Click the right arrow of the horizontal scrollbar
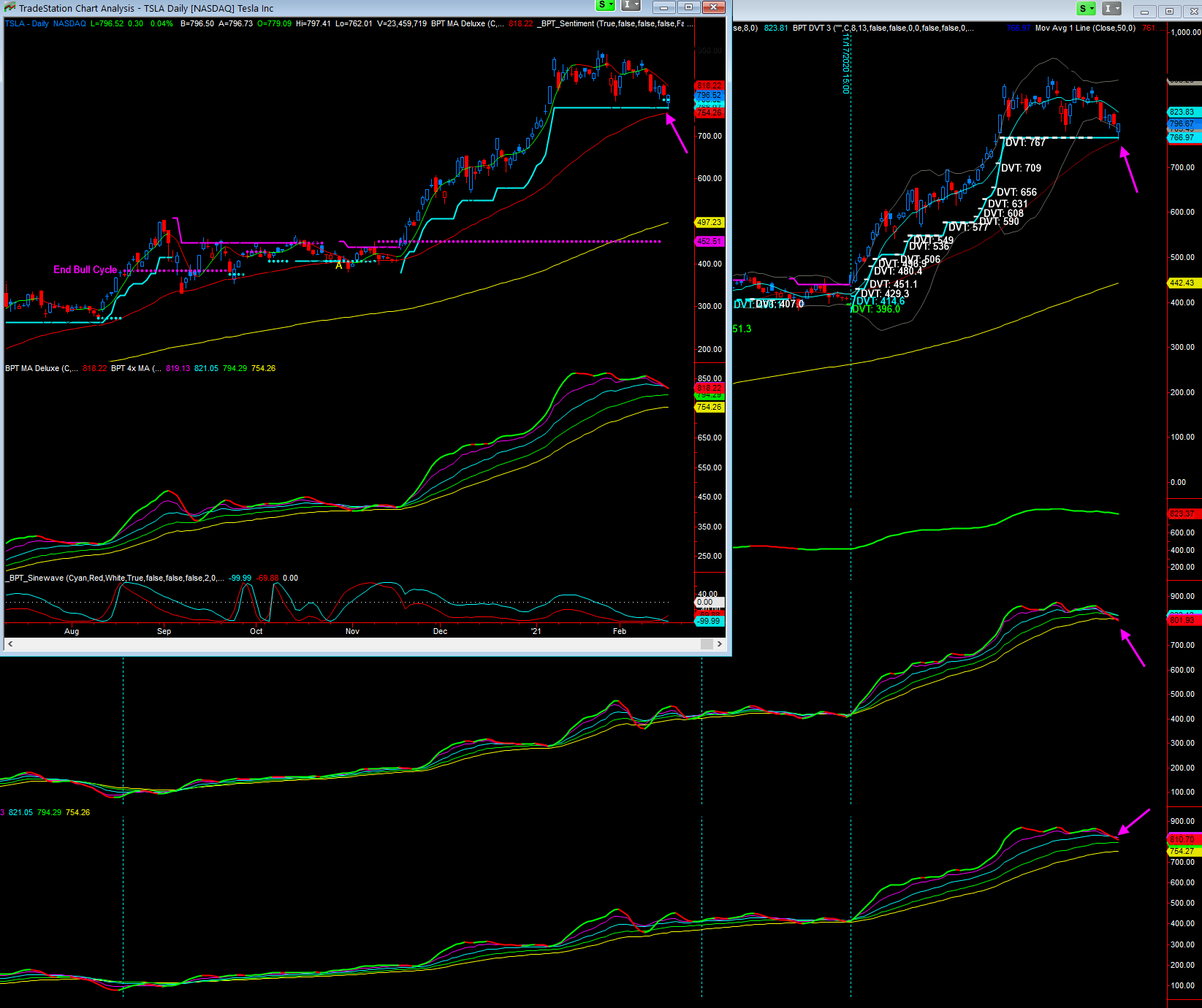 click(x=720, y=644)
